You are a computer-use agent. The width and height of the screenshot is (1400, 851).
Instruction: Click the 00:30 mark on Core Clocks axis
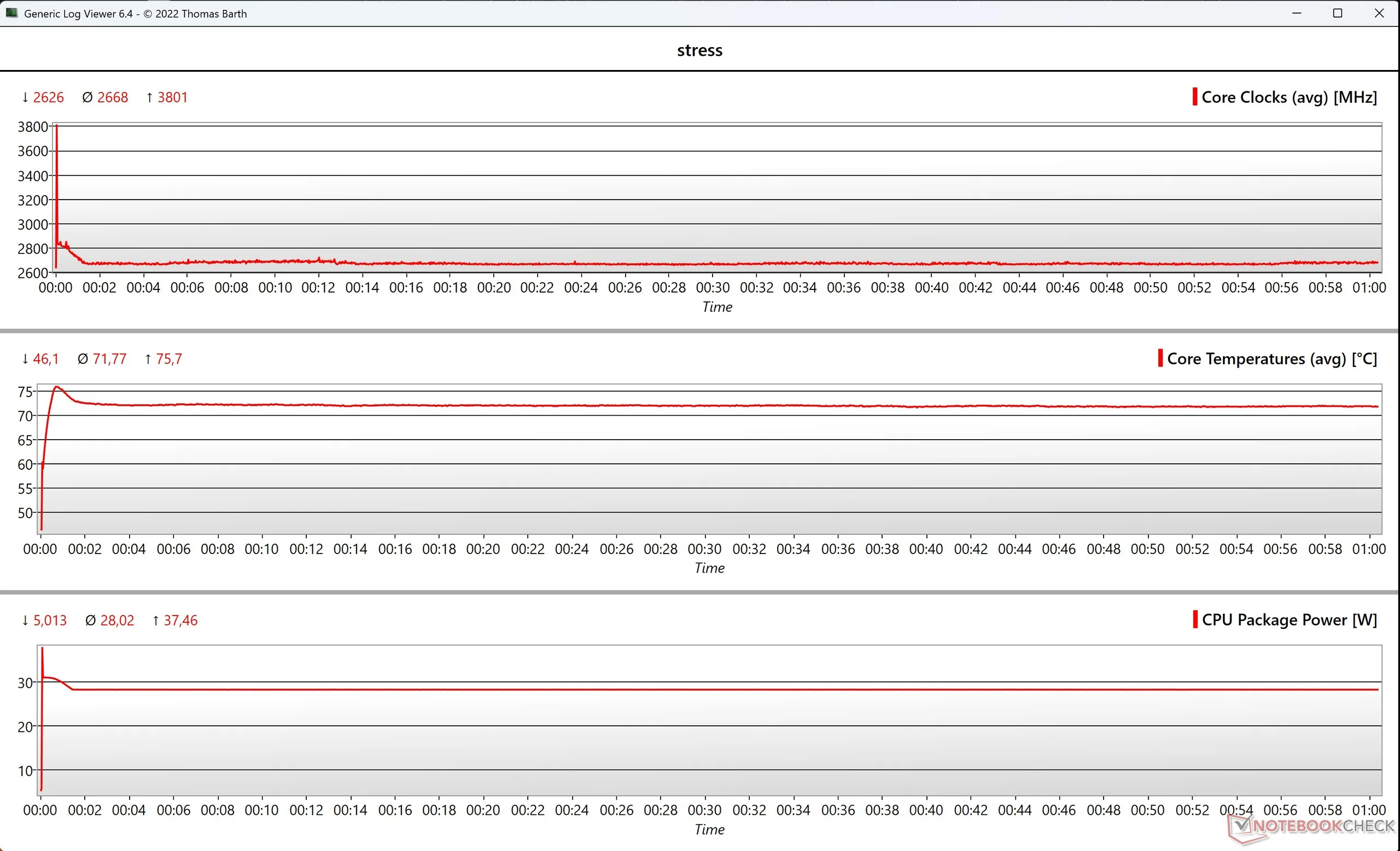[713, 288]
